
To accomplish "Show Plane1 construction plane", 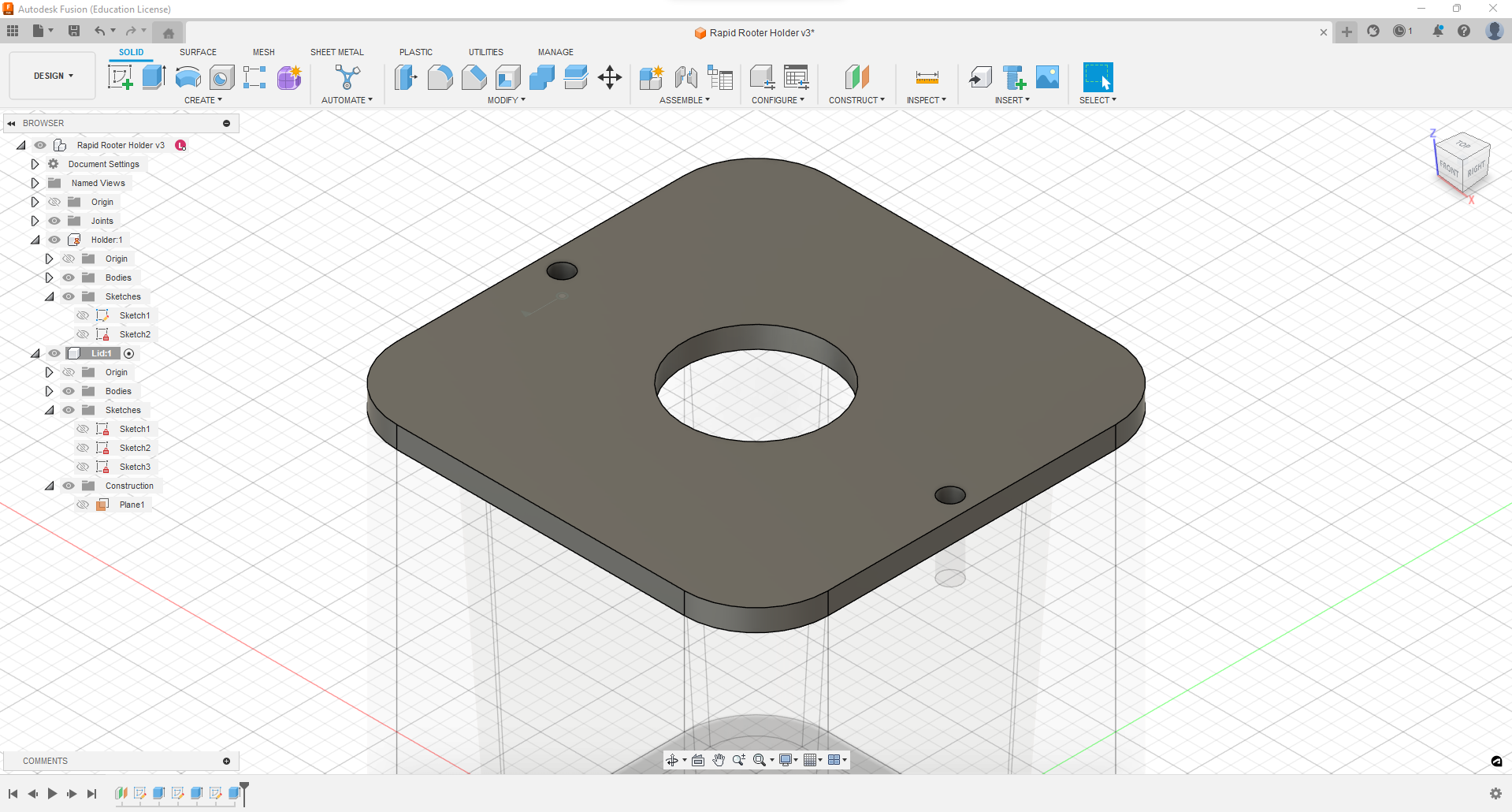I will [83, 505].
